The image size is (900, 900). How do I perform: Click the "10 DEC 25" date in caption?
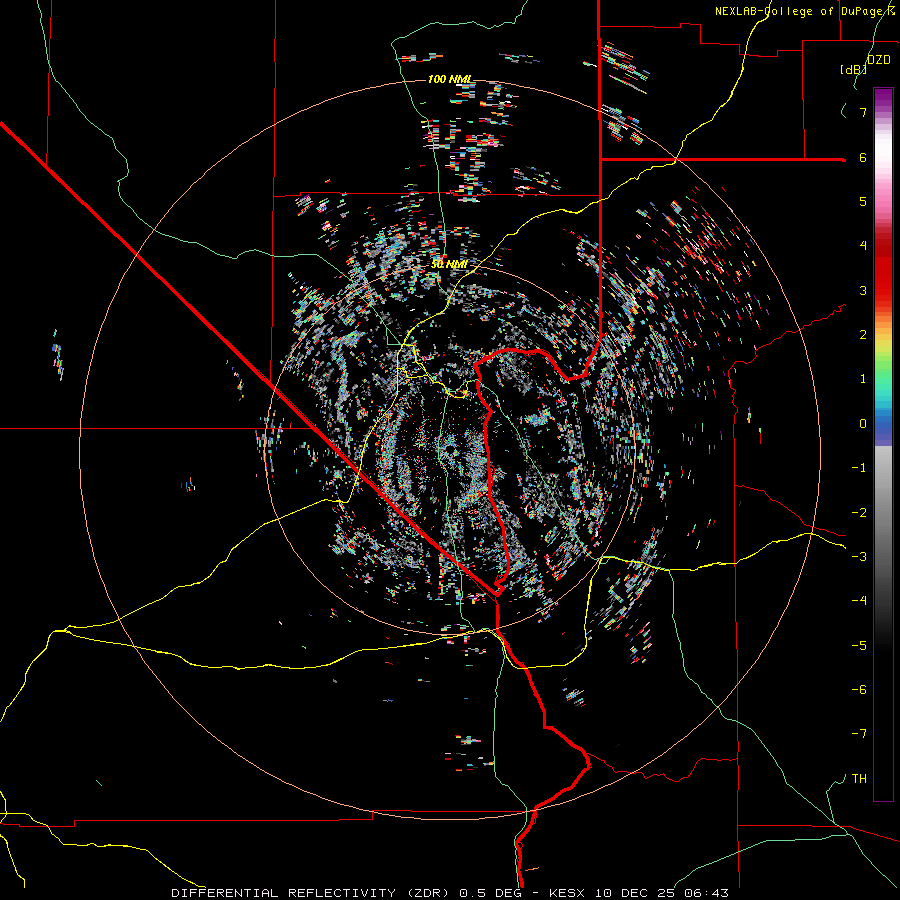(x=635, y=893)
